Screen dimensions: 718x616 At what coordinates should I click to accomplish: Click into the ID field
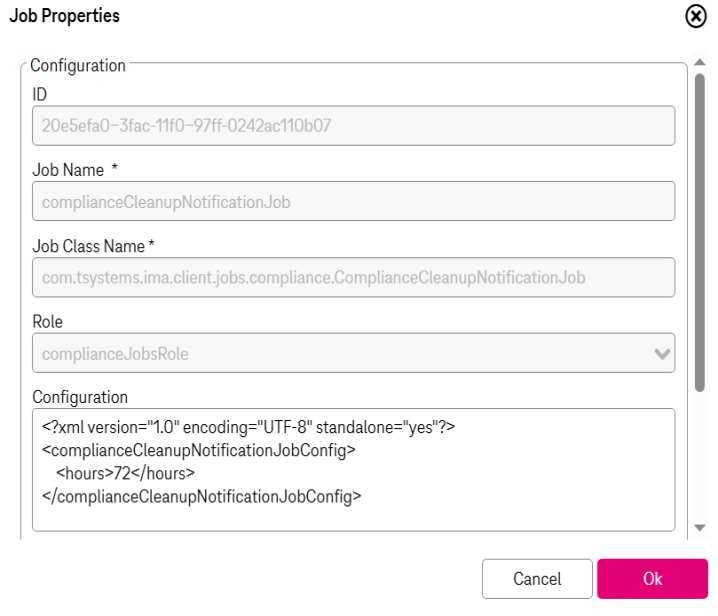(x=354, y=126)
